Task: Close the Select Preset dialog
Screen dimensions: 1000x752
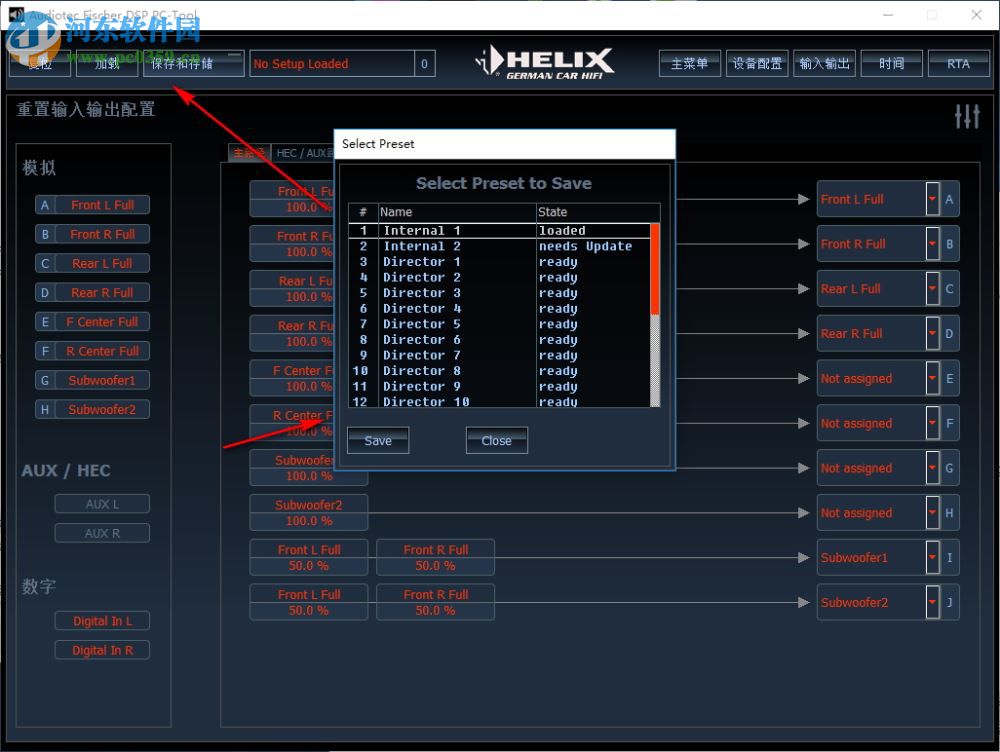Action: point(496,440)
